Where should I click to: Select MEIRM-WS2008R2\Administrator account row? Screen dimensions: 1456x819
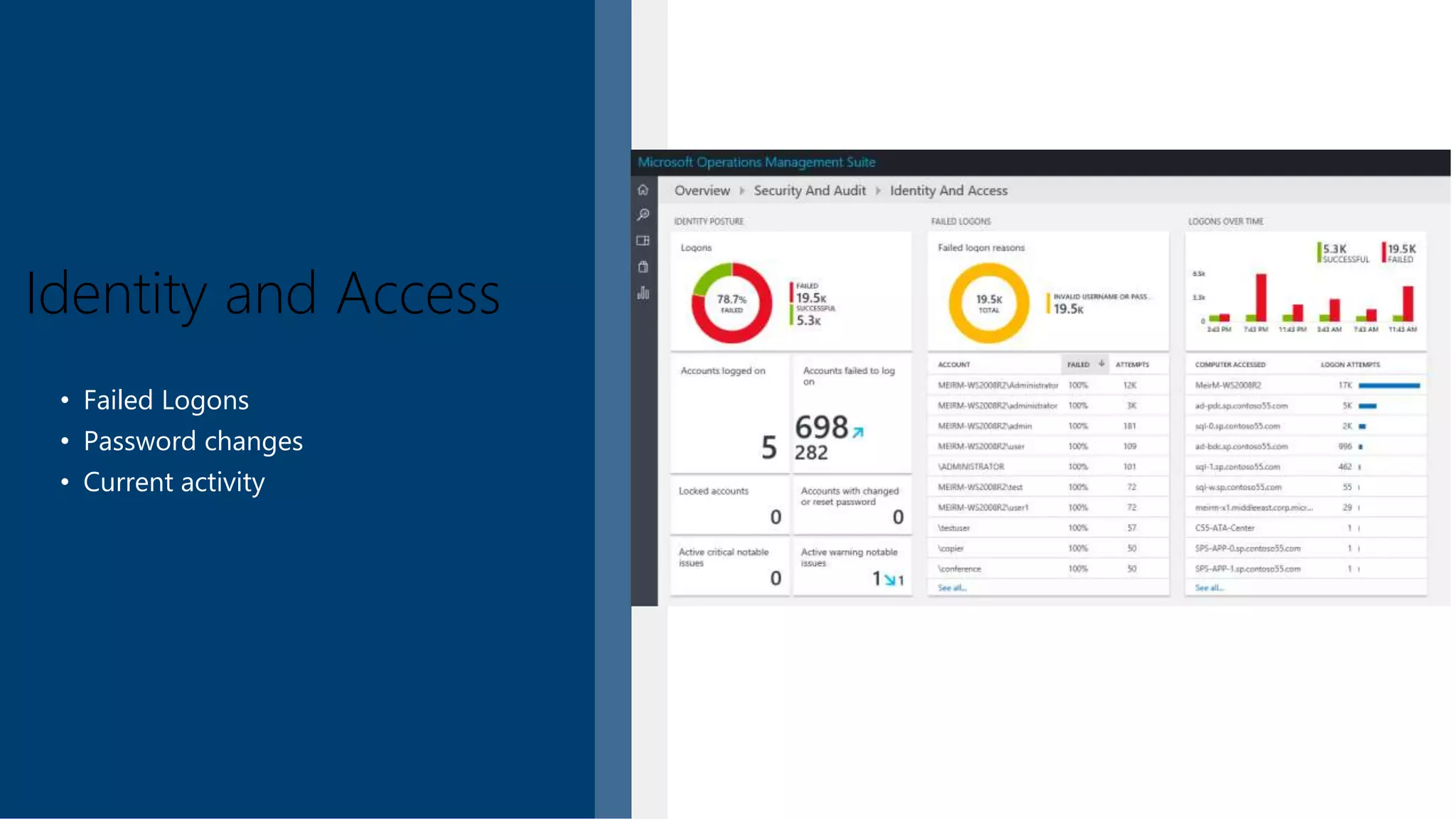pyautogui.click(x=997, y=385)
